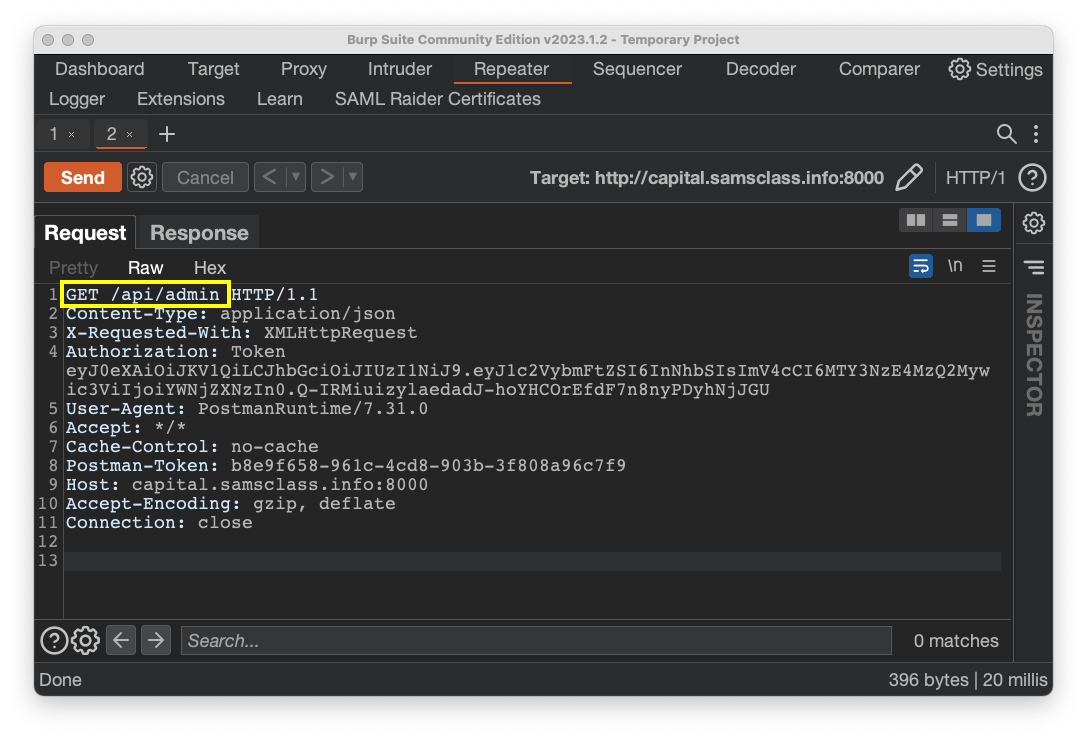The width and height of the screenshot is (1087, 738).
Task: Open help question mark beside HTTP/1
Action: [x=1032, y=177]
